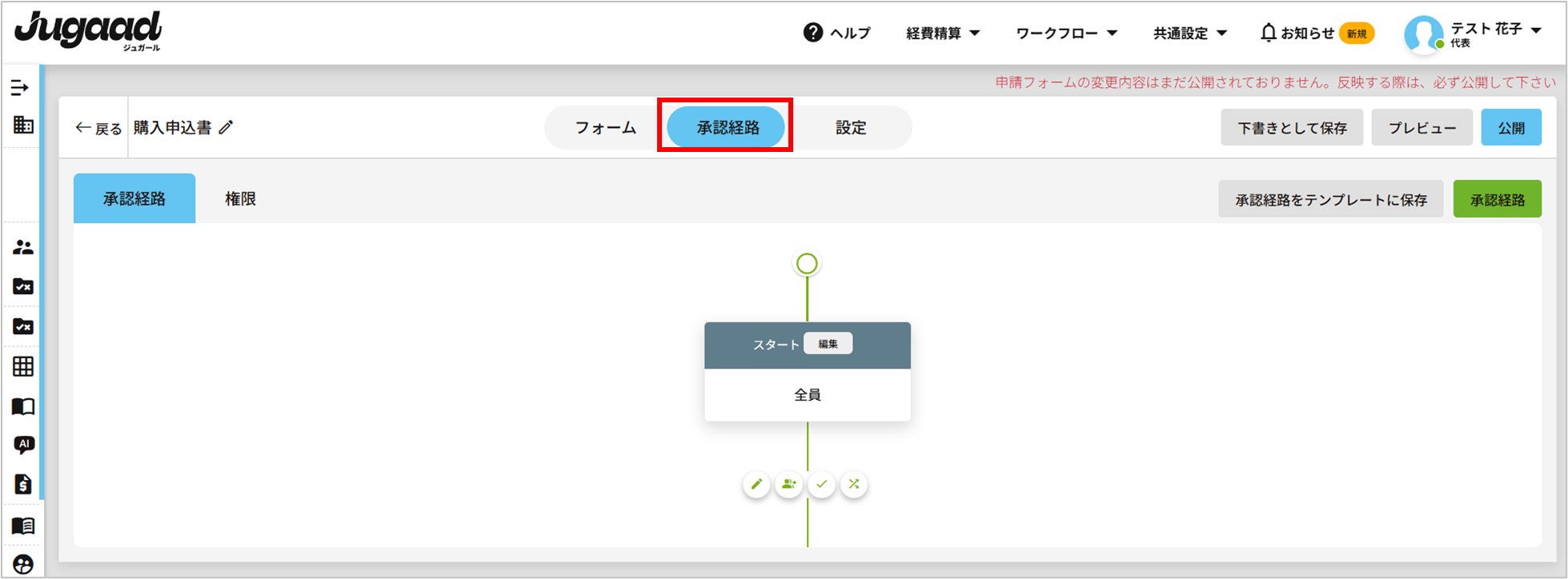Click 承認経路をテンプレートに保存 button

coord(1330,200)
